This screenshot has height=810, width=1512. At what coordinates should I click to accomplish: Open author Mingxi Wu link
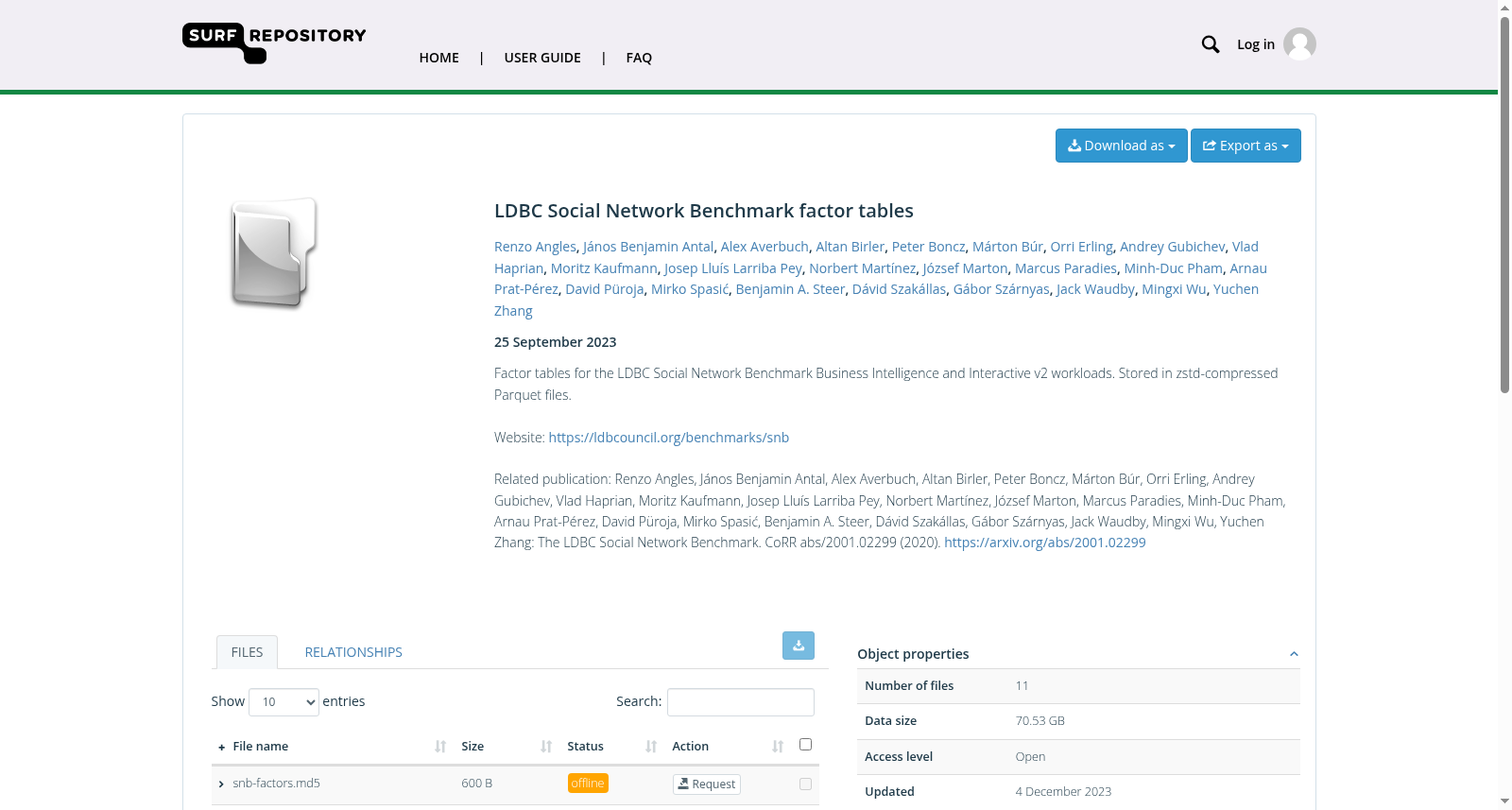(x=1174, y=289)
